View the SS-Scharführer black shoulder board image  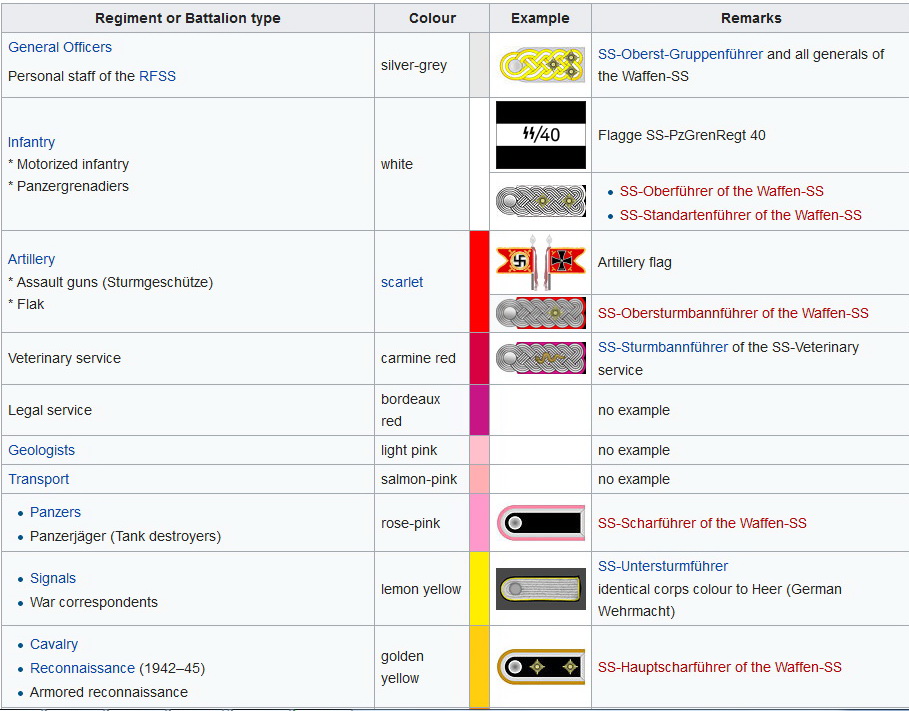(x=540, y=521)
